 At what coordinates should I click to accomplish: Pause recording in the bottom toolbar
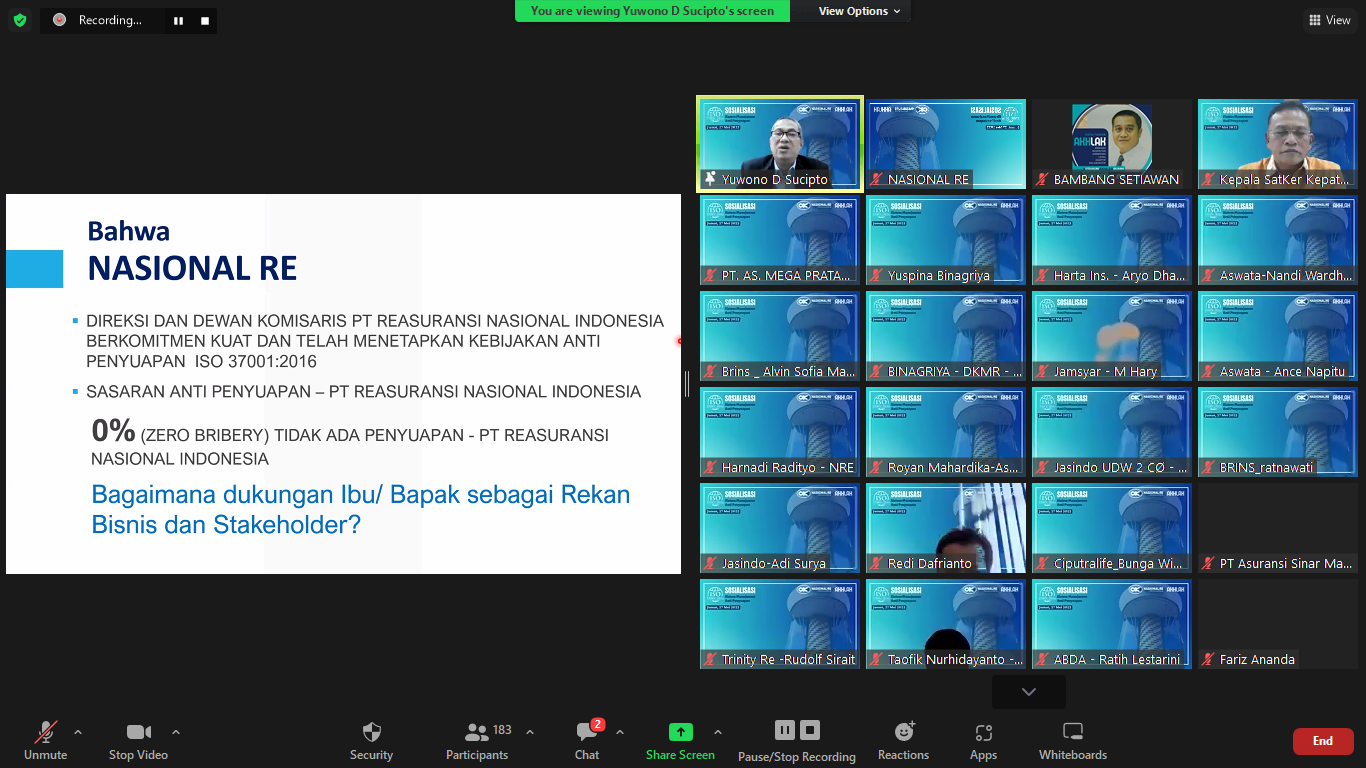[785, 730]
